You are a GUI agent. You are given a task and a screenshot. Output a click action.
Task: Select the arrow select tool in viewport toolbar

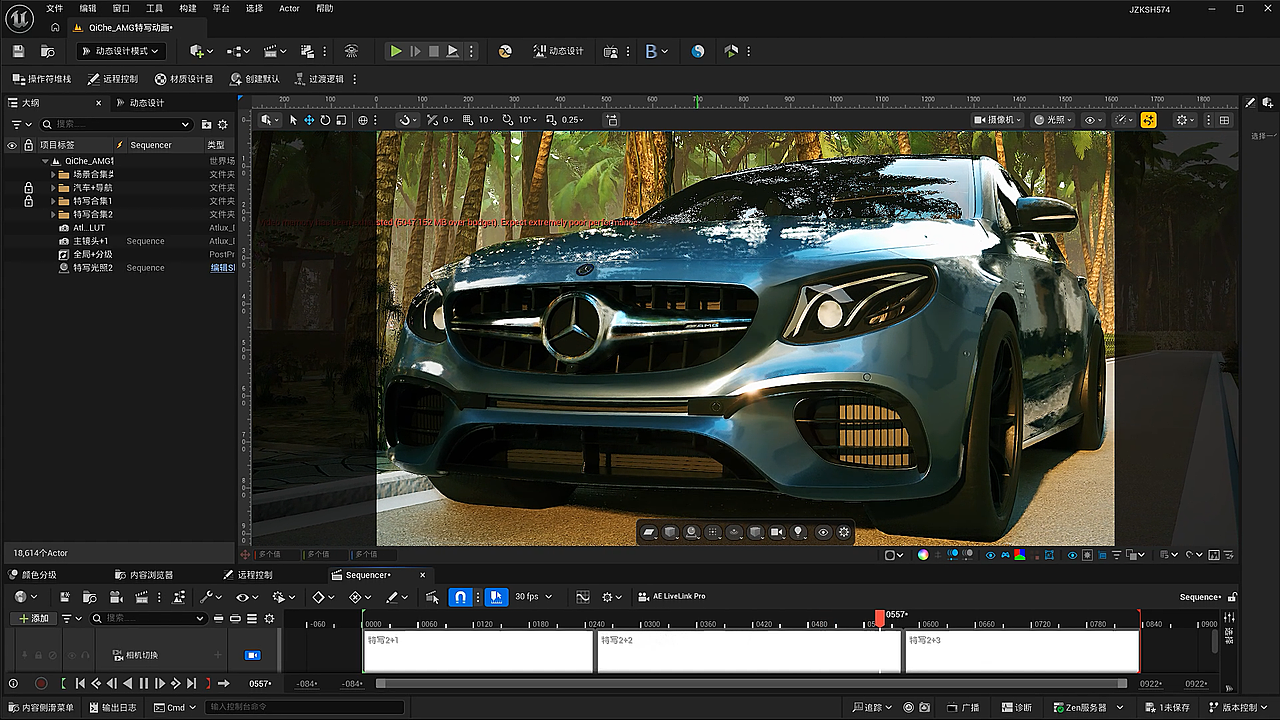click(x=293, y=120)
